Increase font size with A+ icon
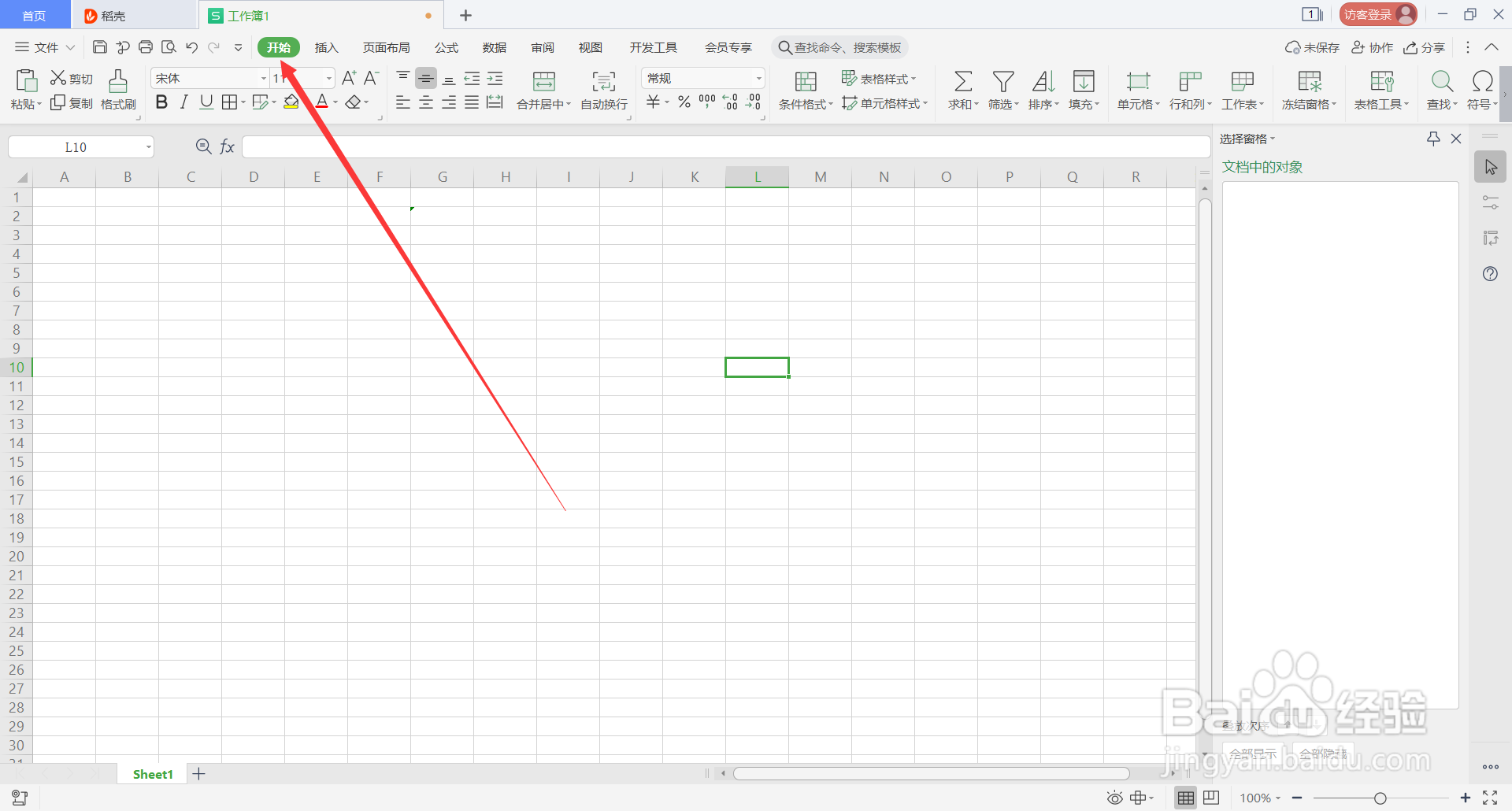This screenshot has height=811, width=1512. [349, 78]
